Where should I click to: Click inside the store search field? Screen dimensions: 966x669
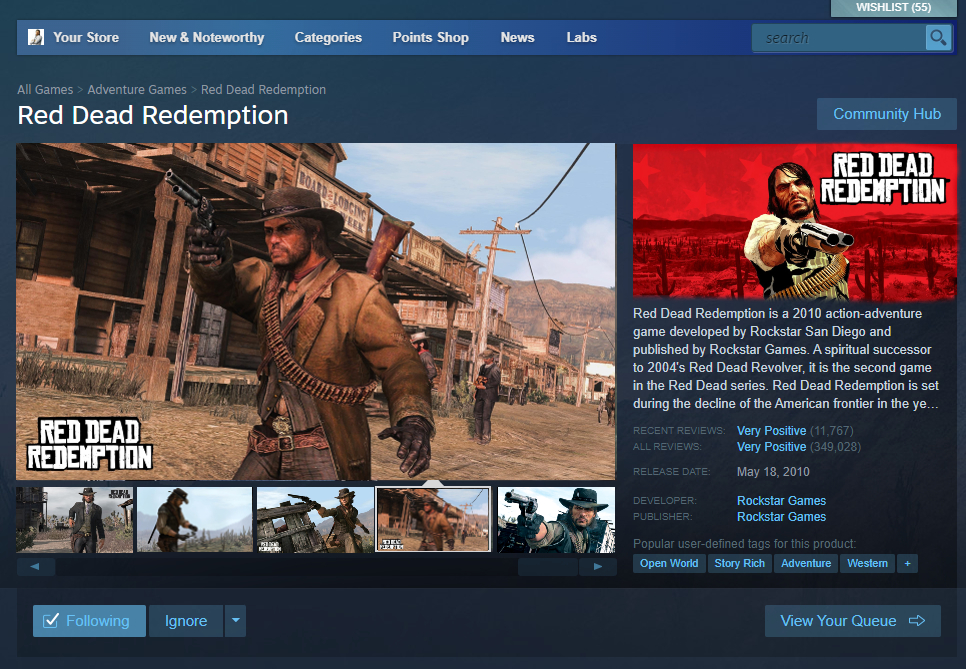pos(838,38)
